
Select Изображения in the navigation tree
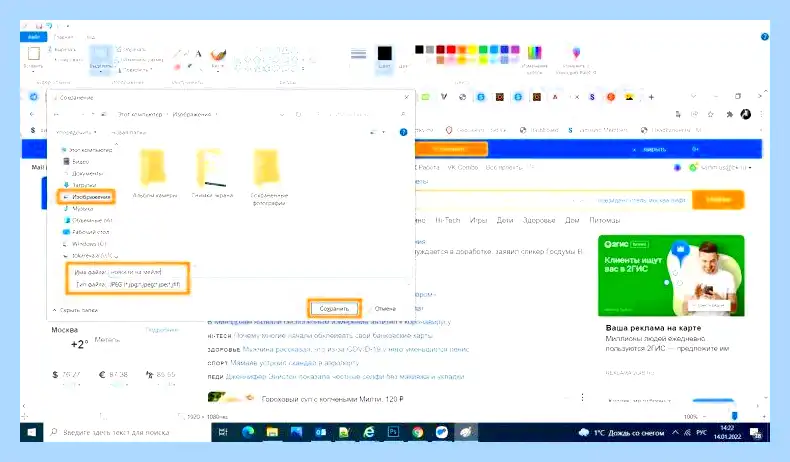[x=87, y=197]
